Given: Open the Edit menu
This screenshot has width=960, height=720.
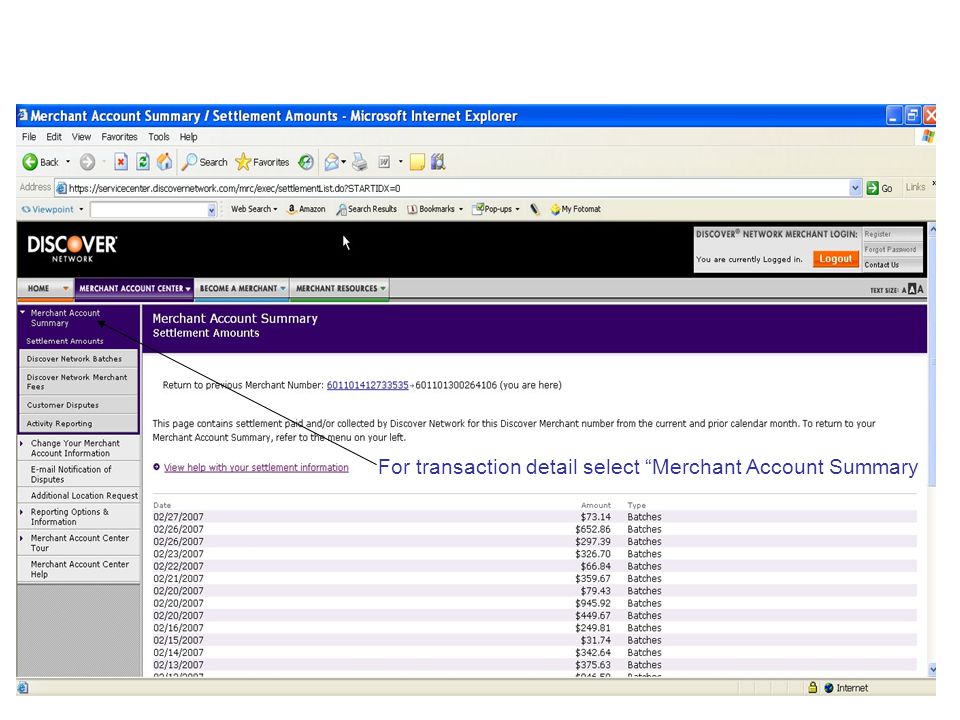Looking at the screenshot, I should click(54, 137).
